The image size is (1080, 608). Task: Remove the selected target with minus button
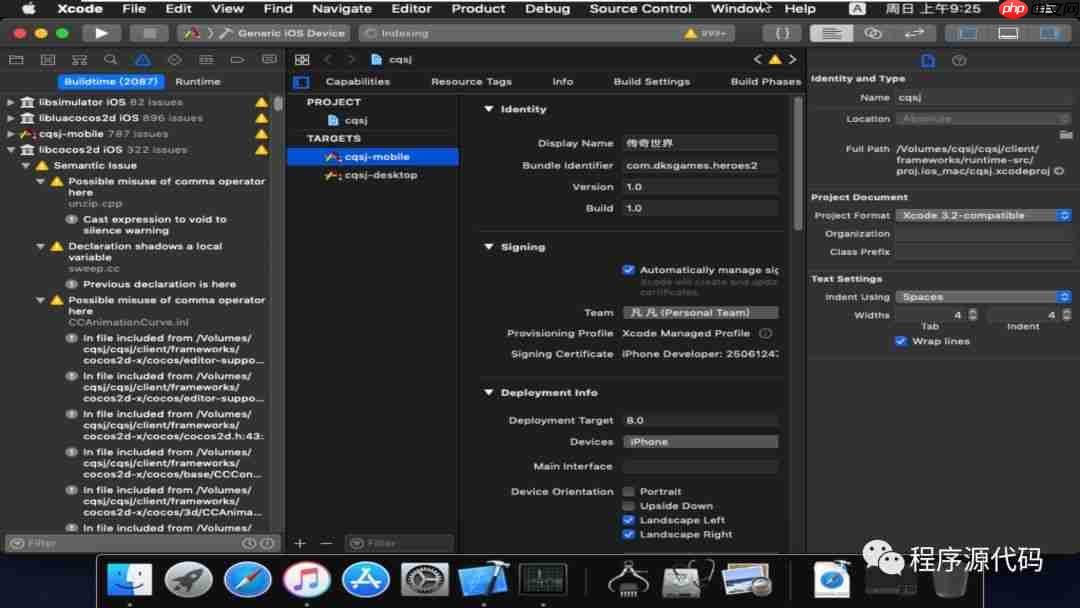coord(326,543)
